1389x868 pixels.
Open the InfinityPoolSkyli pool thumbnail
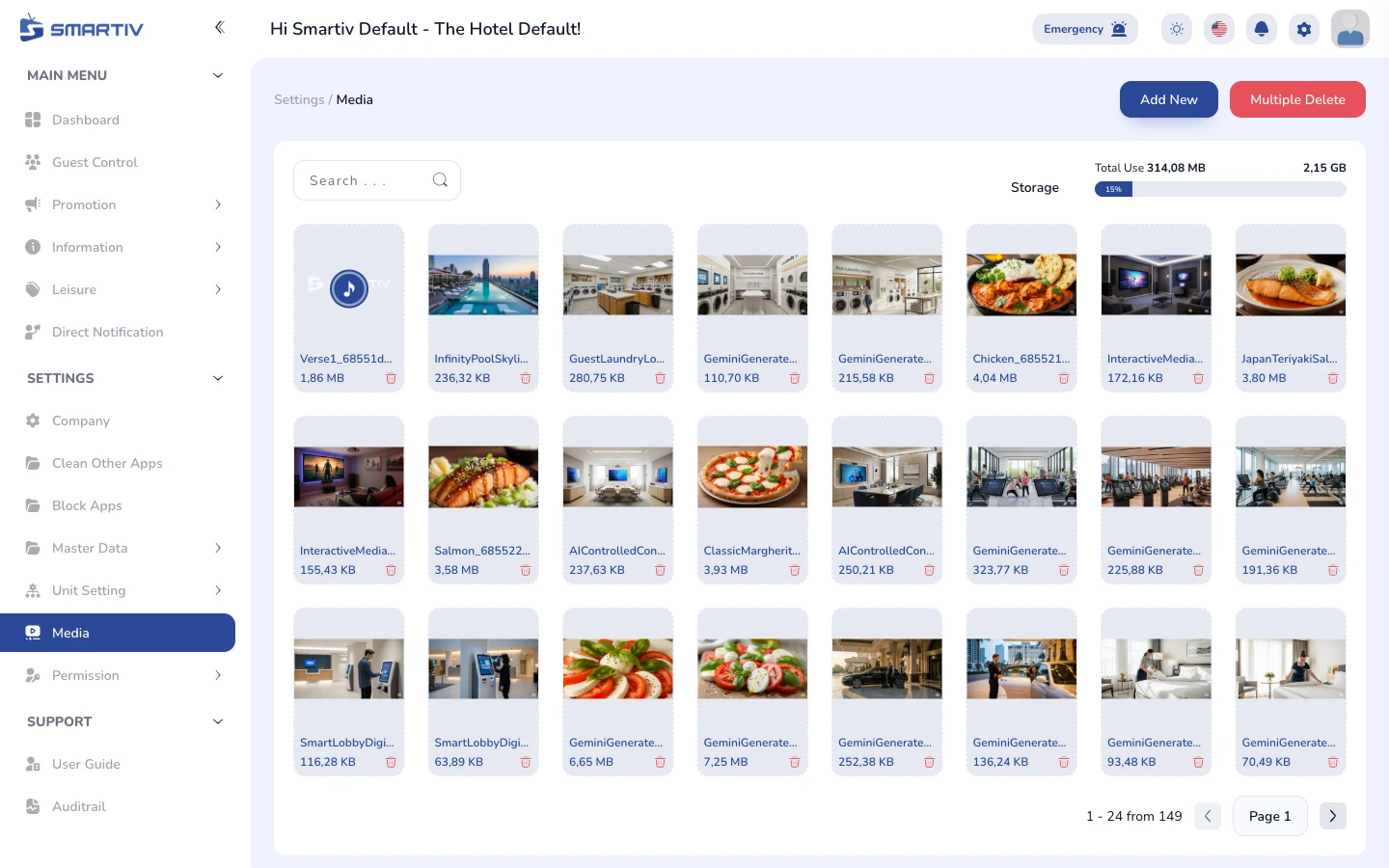pyautogui.click(x=483, y=285)
